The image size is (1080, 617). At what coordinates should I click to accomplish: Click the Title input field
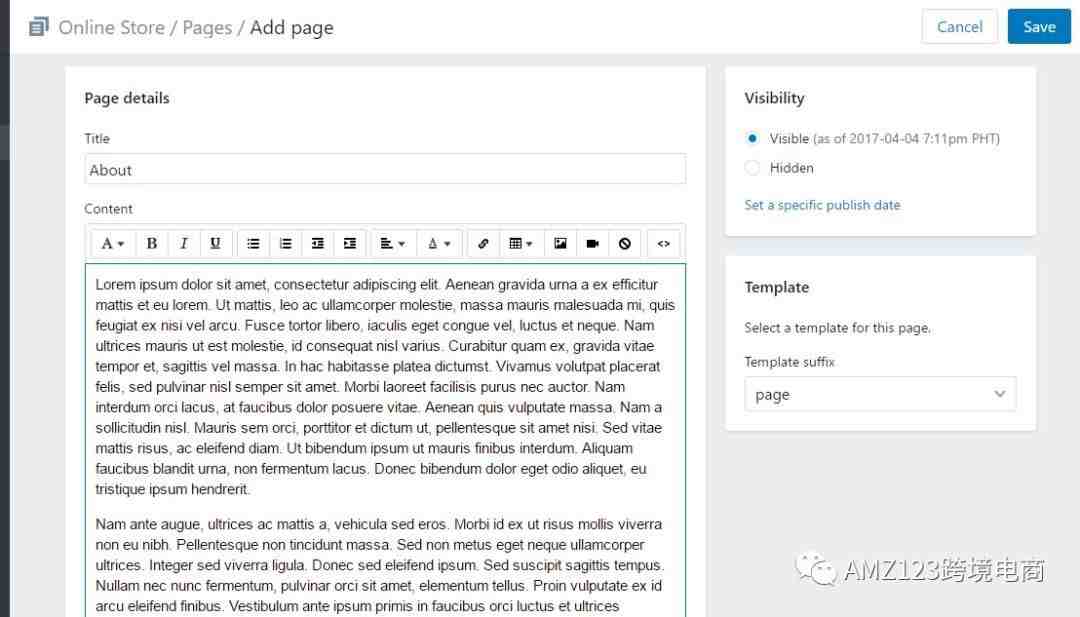click(x=385, y=169)
